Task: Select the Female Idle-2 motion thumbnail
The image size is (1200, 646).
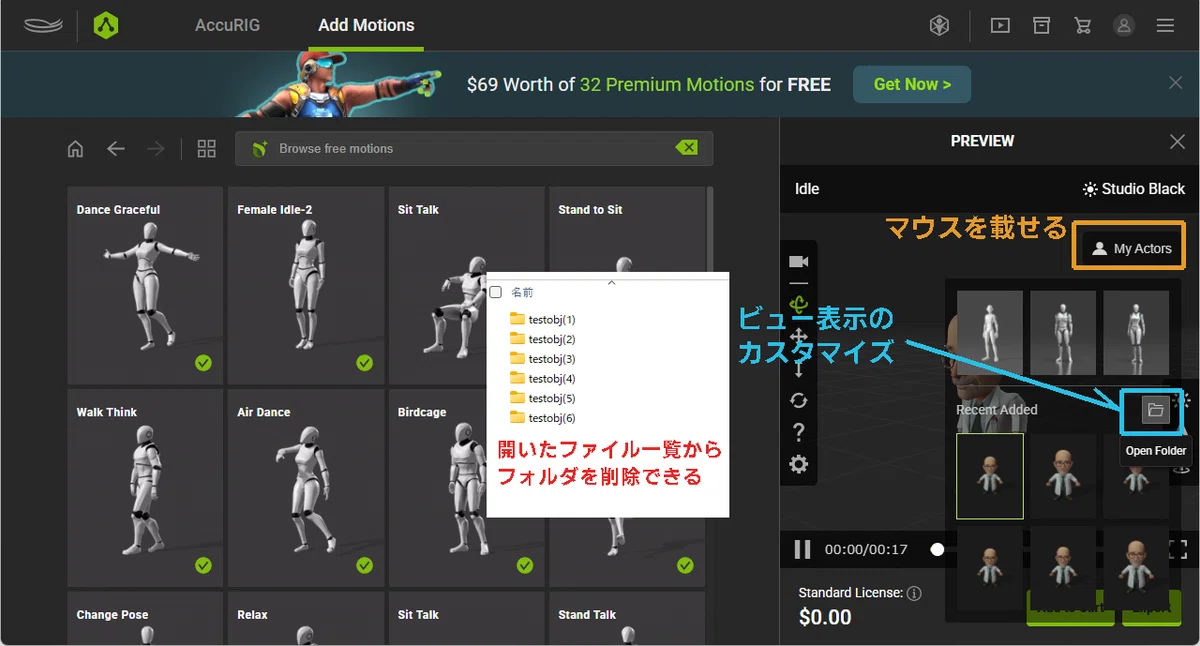Action: 306,285
